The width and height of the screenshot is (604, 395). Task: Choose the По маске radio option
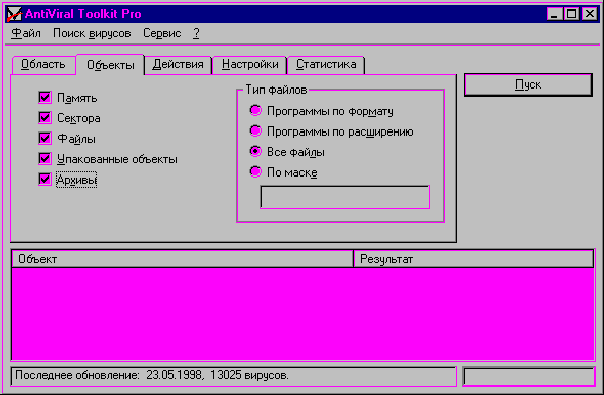(x=255, y=171)
